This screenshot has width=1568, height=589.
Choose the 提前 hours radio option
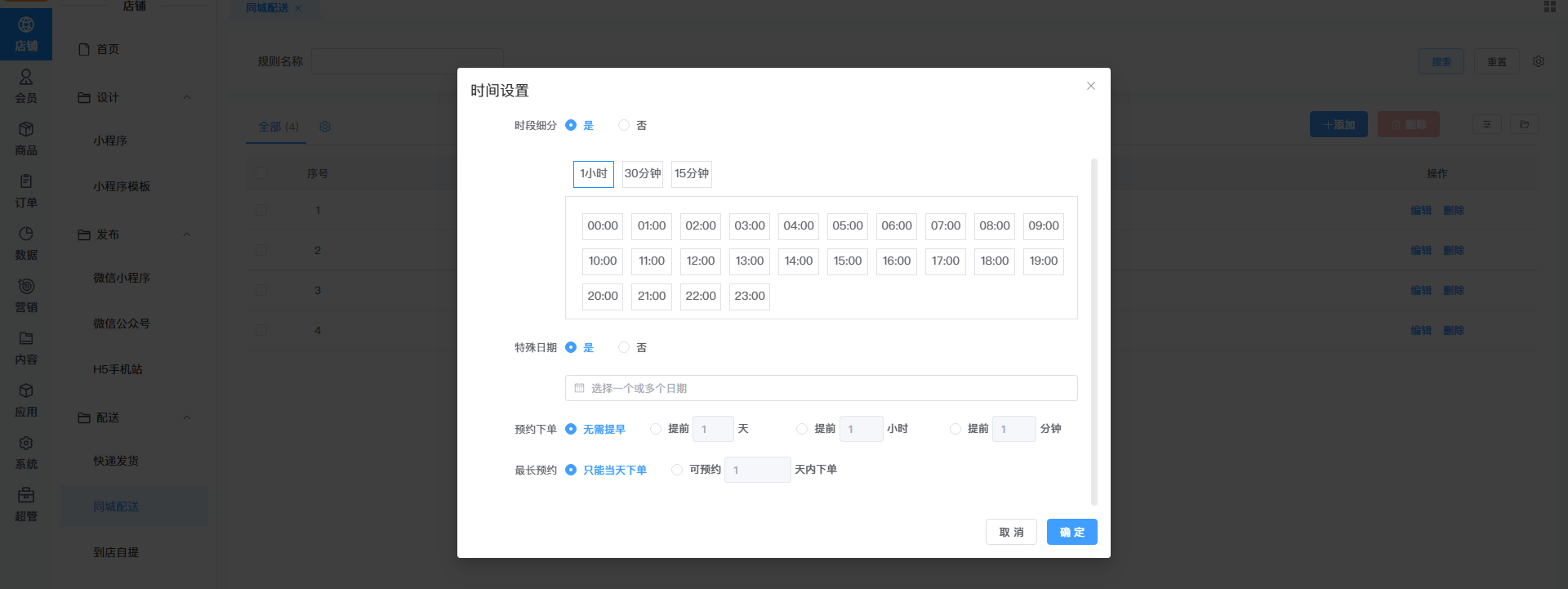click(x=802, y=429)
